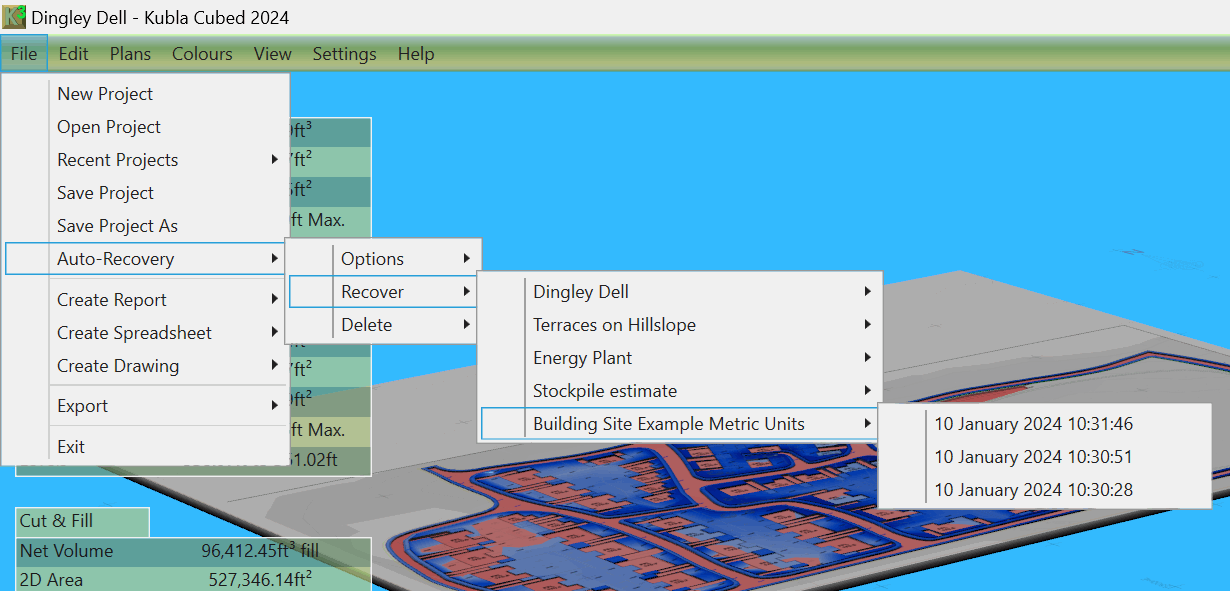Viewport: 1230px width, 591px height.
Task: Open the Plans menu
Action: pos(130,54)
